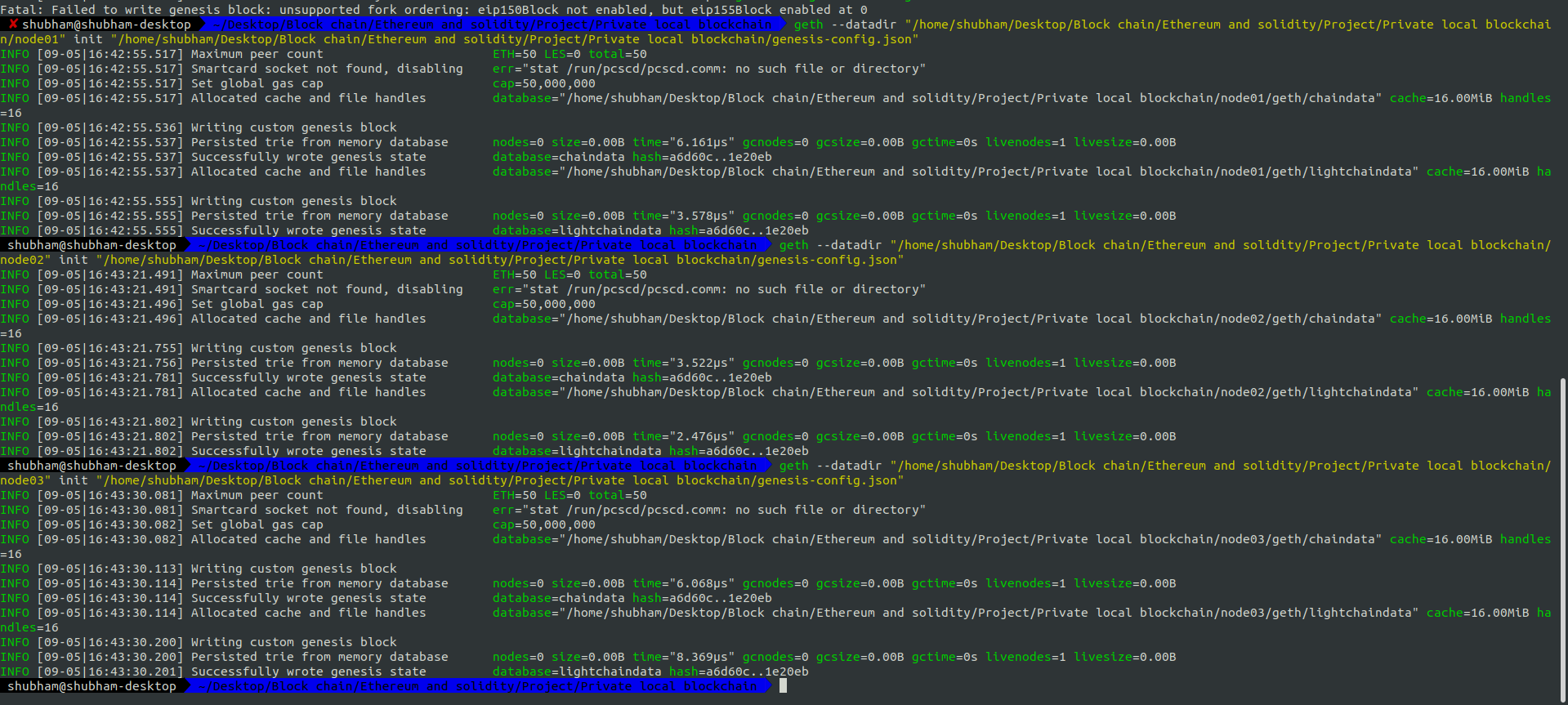This screenshot has height=705, width=1568.
Task: Click the time="6.161µs" value
Action: pos(683,142)
